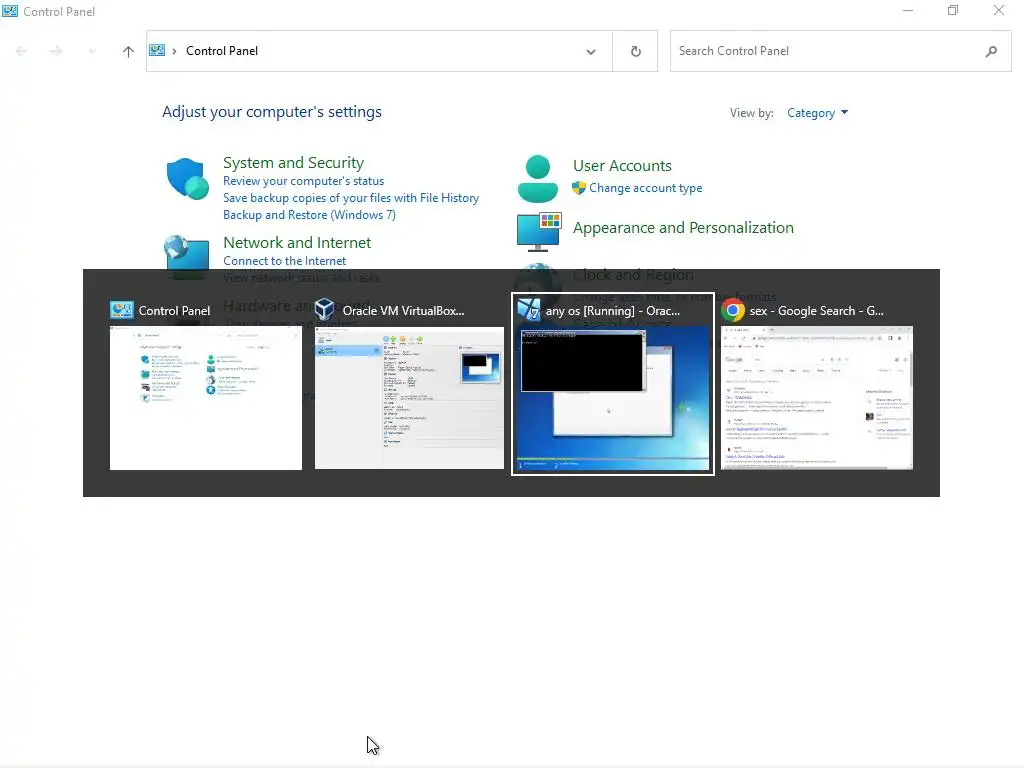Click the View by label
1024x768 pixels.
tap(752, 113)
